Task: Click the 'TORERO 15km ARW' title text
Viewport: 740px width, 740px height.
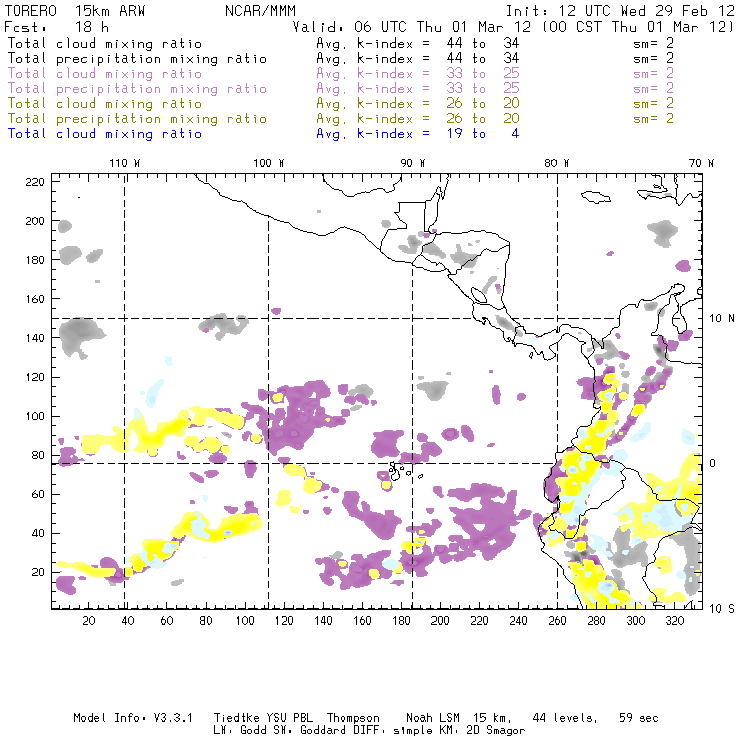Action: coord(75,11)
